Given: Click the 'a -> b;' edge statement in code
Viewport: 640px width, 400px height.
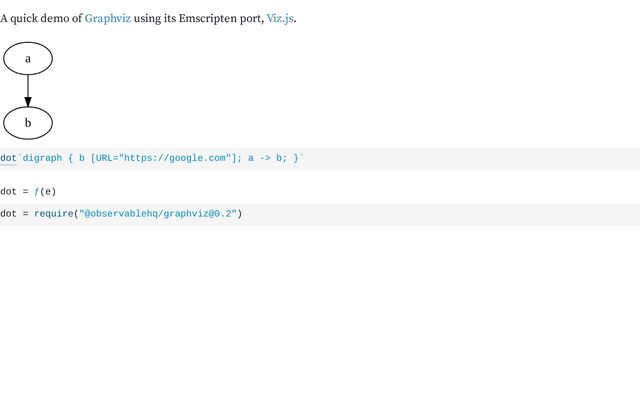Looking at the screenshot, I should [x=267, y=158].
